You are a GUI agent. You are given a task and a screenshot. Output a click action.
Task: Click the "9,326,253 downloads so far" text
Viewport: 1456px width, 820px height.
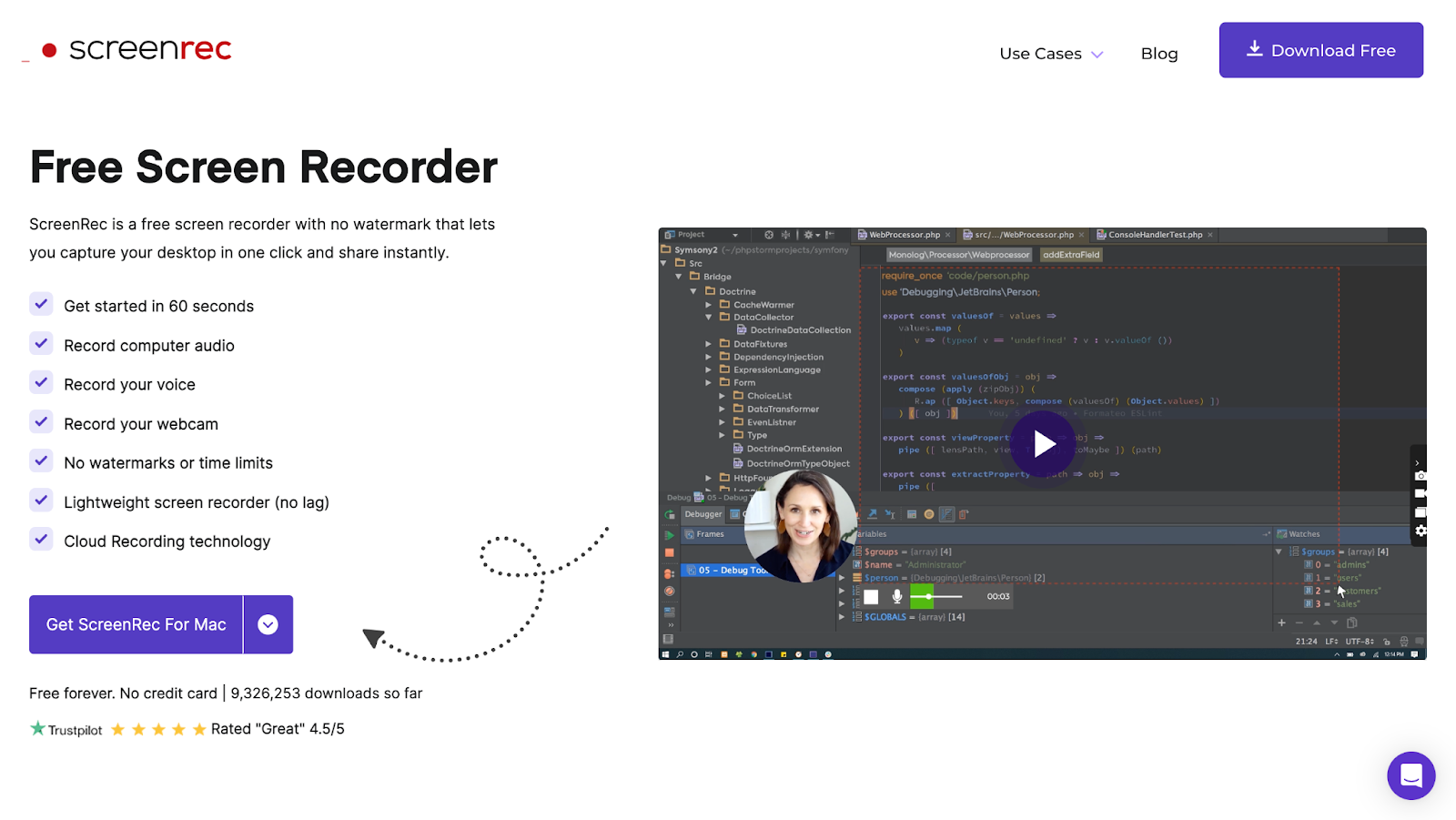[x=327, y=693]
